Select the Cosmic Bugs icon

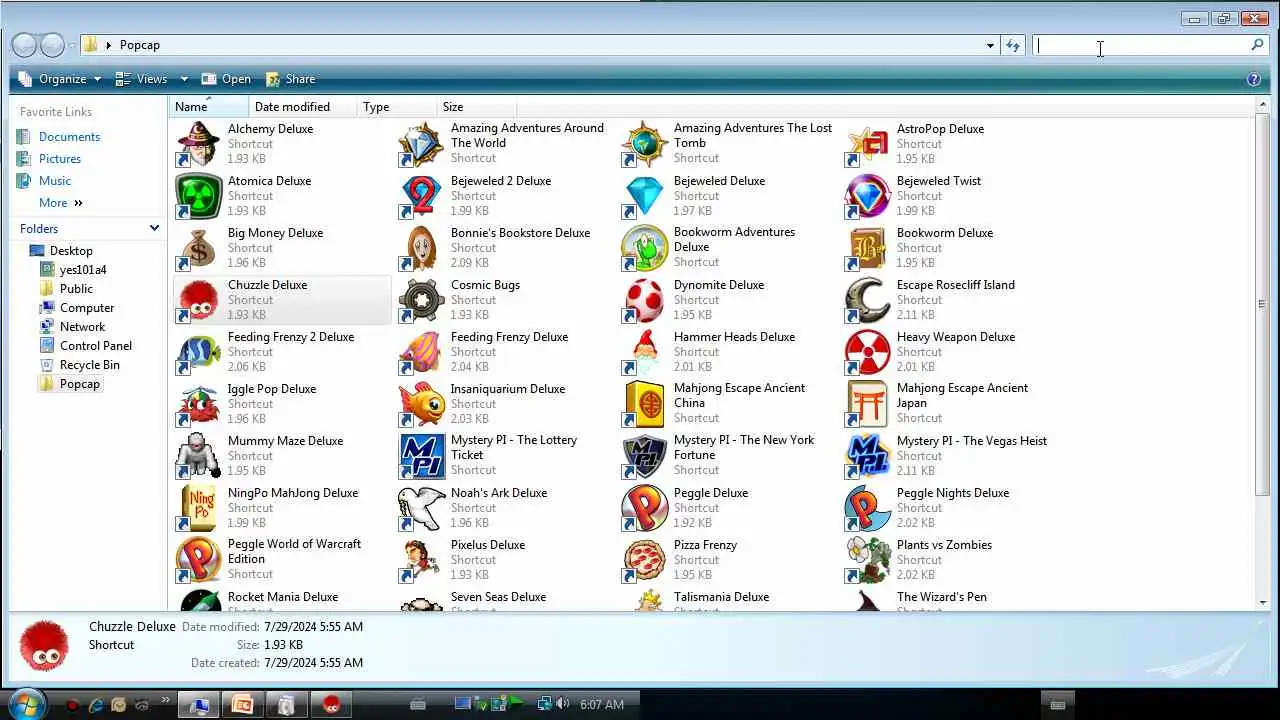[x=421, y=300]
